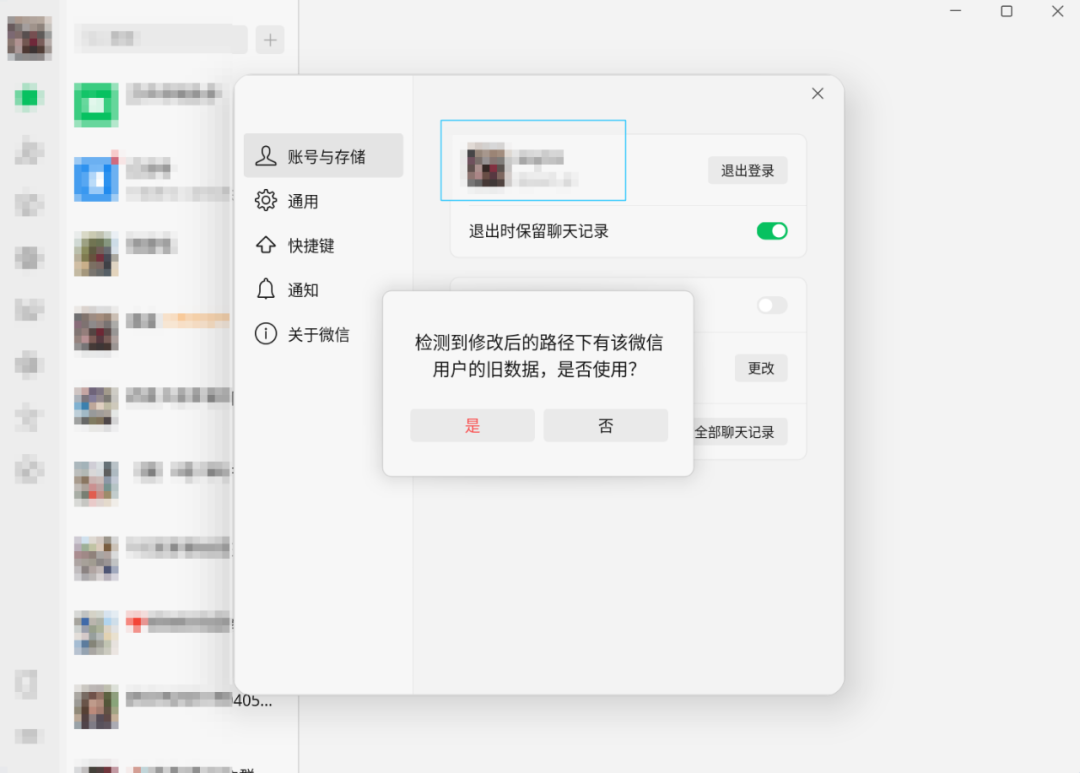Maximize the WeChat main window
This screenshot has height=773, width=1080.
click(x=1006, y=11)
